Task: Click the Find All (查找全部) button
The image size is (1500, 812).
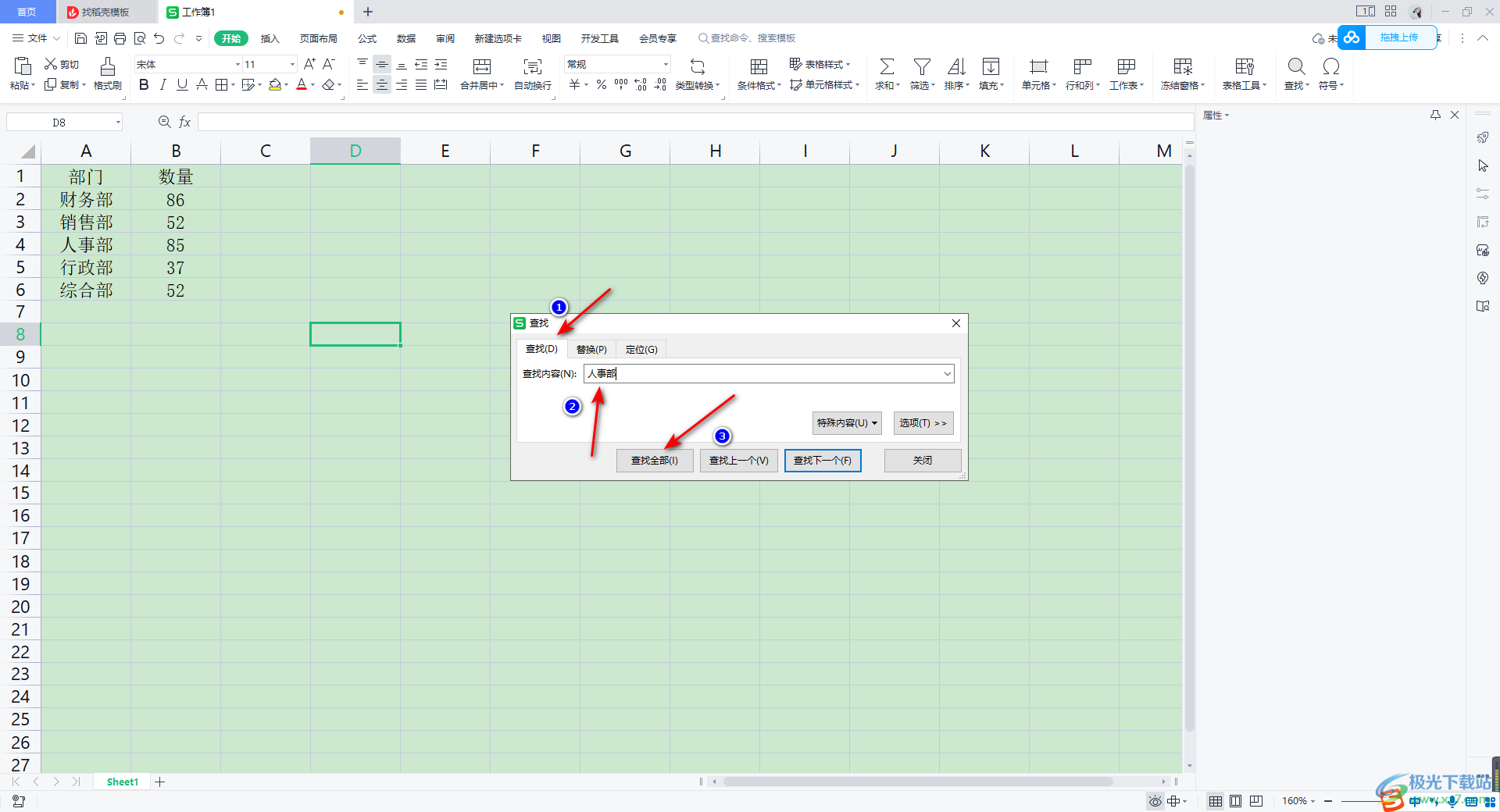Action: coord(655,461)
